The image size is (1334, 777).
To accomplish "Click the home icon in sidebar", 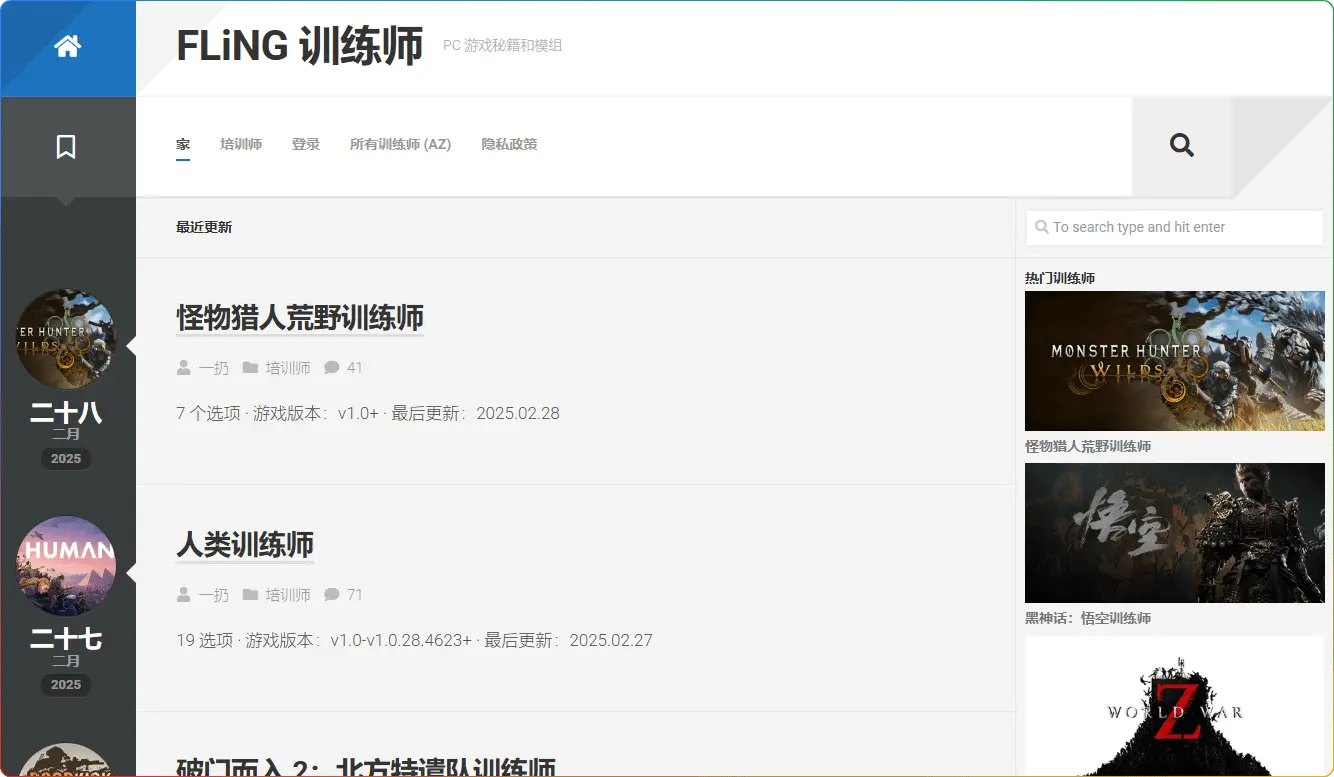I will click(x=67, y=47).
